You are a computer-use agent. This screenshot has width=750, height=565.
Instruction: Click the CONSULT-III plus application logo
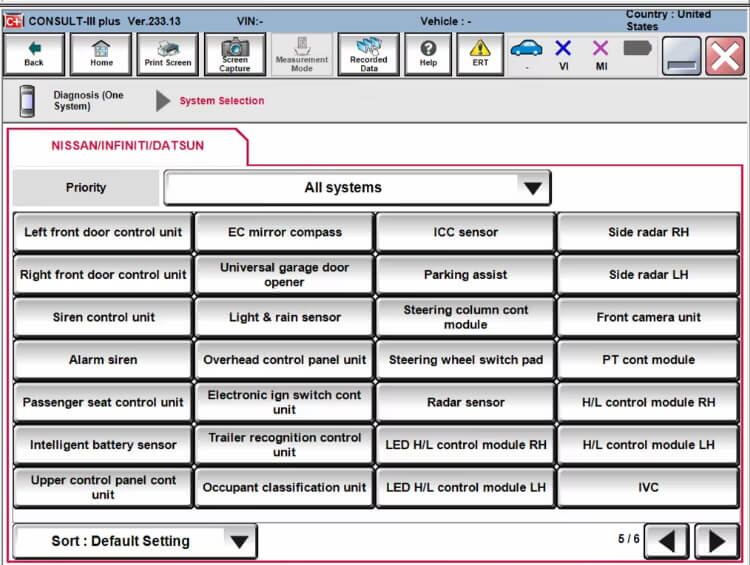[14, 21]
